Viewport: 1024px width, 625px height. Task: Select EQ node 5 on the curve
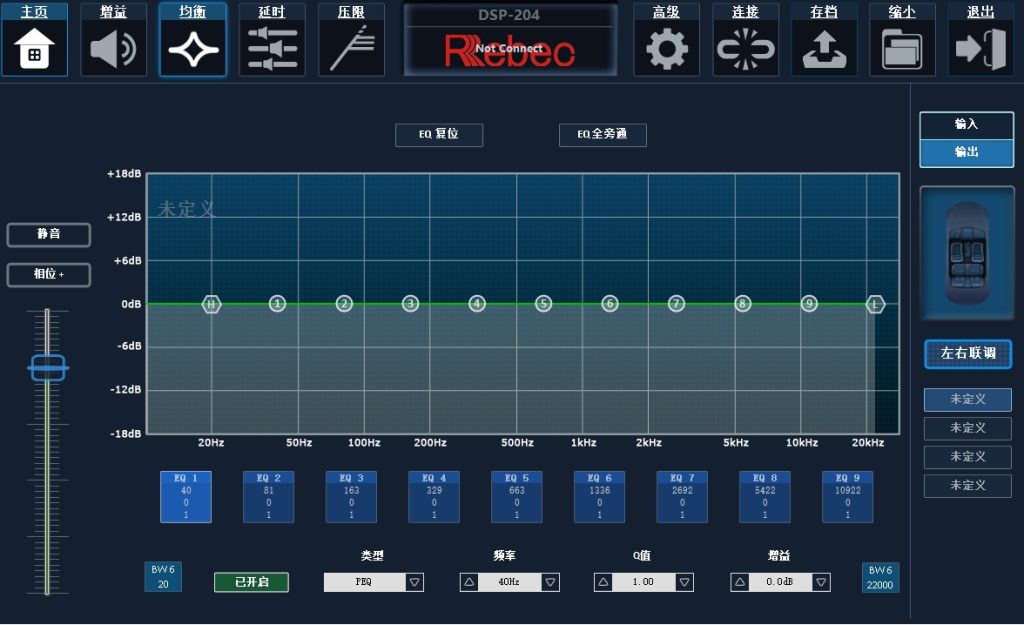[x=543, y=304]
